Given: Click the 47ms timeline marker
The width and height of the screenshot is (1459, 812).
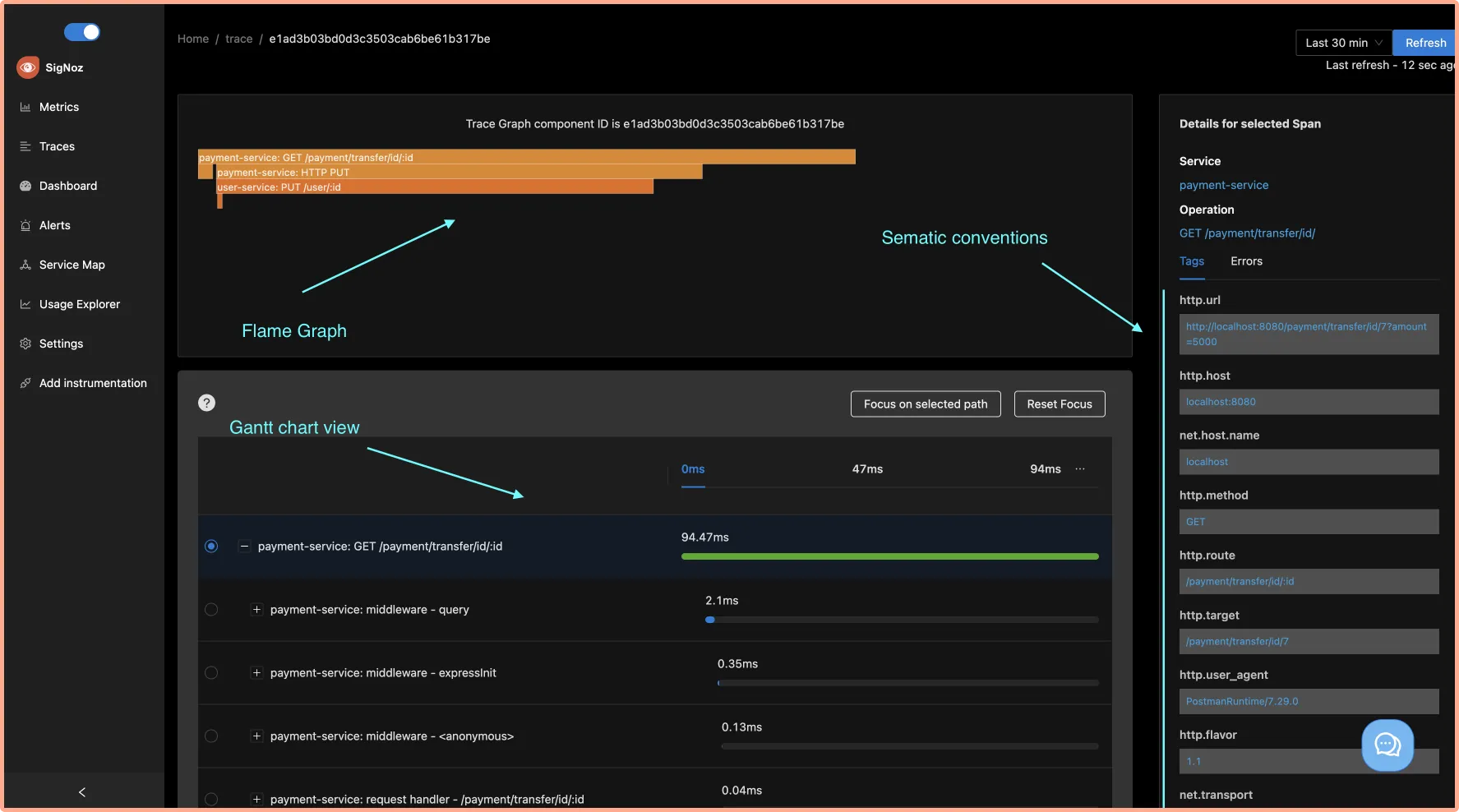Looking at the screenshot, I should click(867, 469).
